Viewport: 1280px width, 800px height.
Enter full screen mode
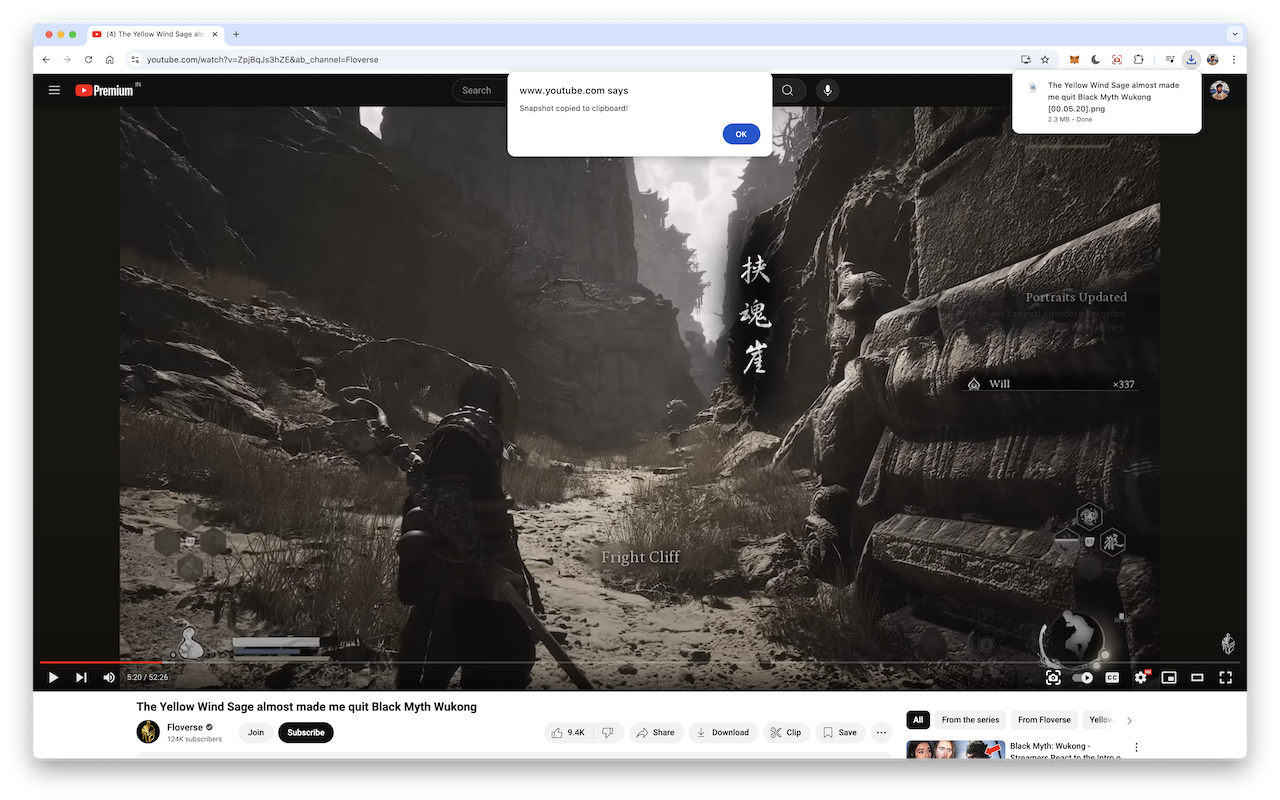[x=1225, y=677]
